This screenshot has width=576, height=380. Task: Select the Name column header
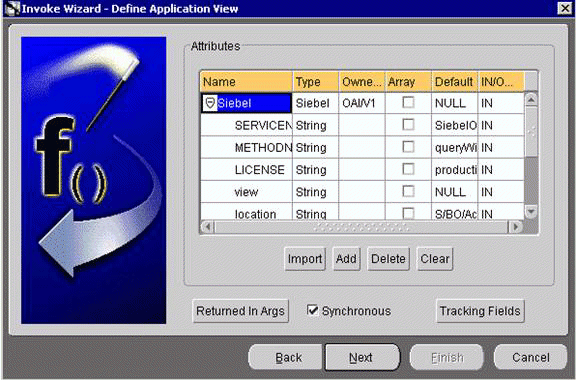(x=246, y=82)
